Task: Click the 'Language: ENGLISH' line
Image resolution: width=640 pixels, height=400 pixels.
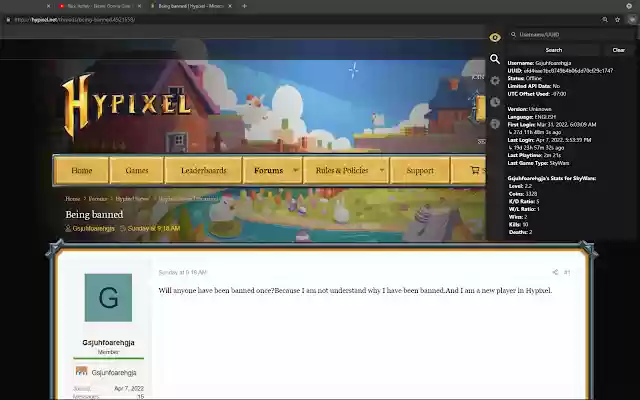Action: click(531, 117)
